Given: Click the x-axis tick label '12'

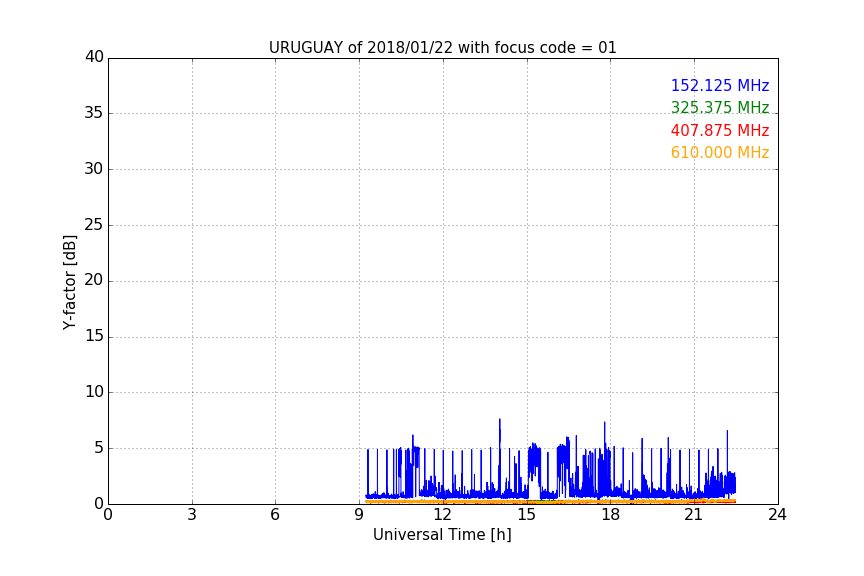Looking at the screenshot, I should point(442,515).
